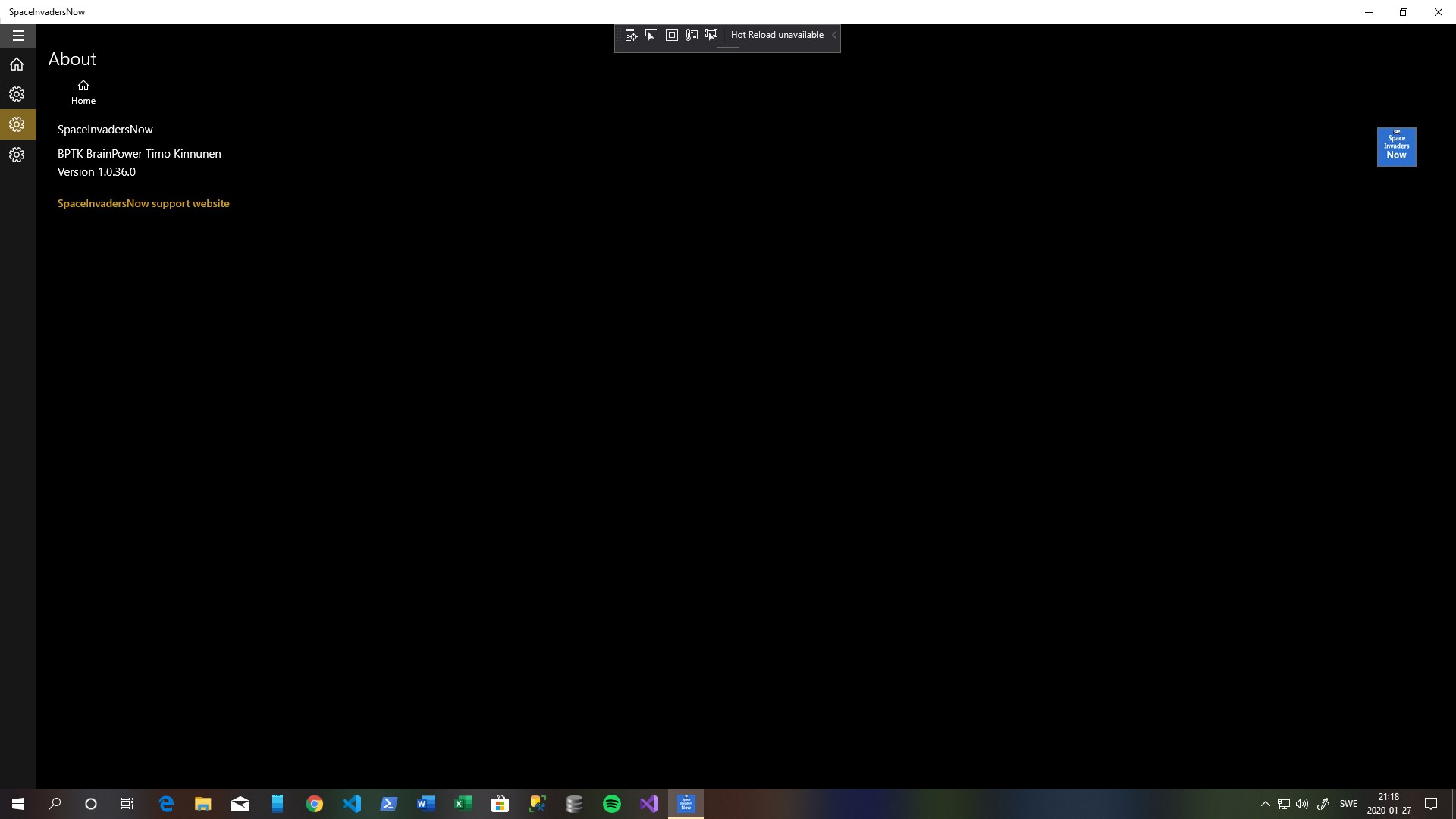
Task: Click the first gear icon below Home in sidebar
Action: 17,94
